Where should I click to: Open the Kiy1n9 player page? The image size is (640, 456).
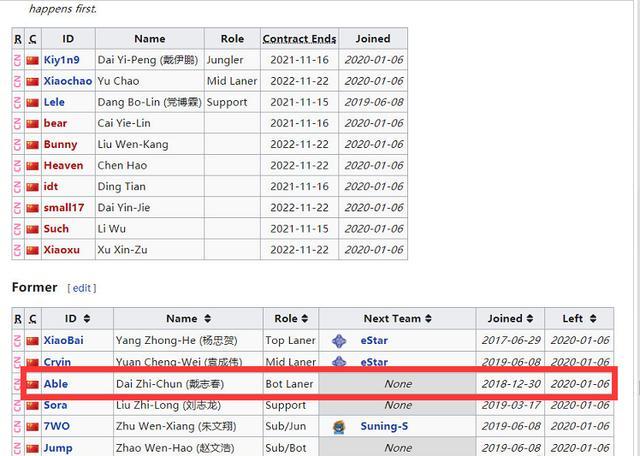[61, 60]
